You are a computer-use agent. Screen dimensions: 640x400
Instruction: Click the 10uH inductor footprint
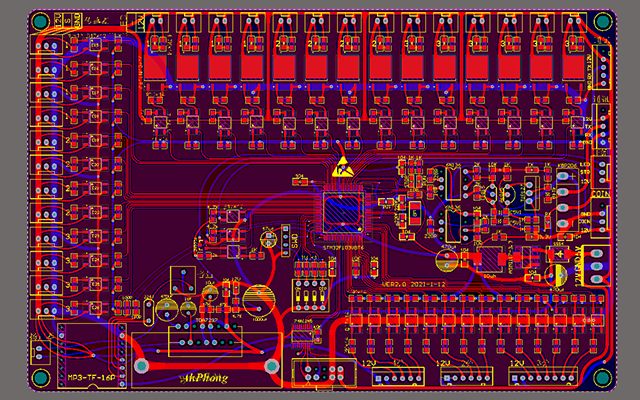[490, 259]
